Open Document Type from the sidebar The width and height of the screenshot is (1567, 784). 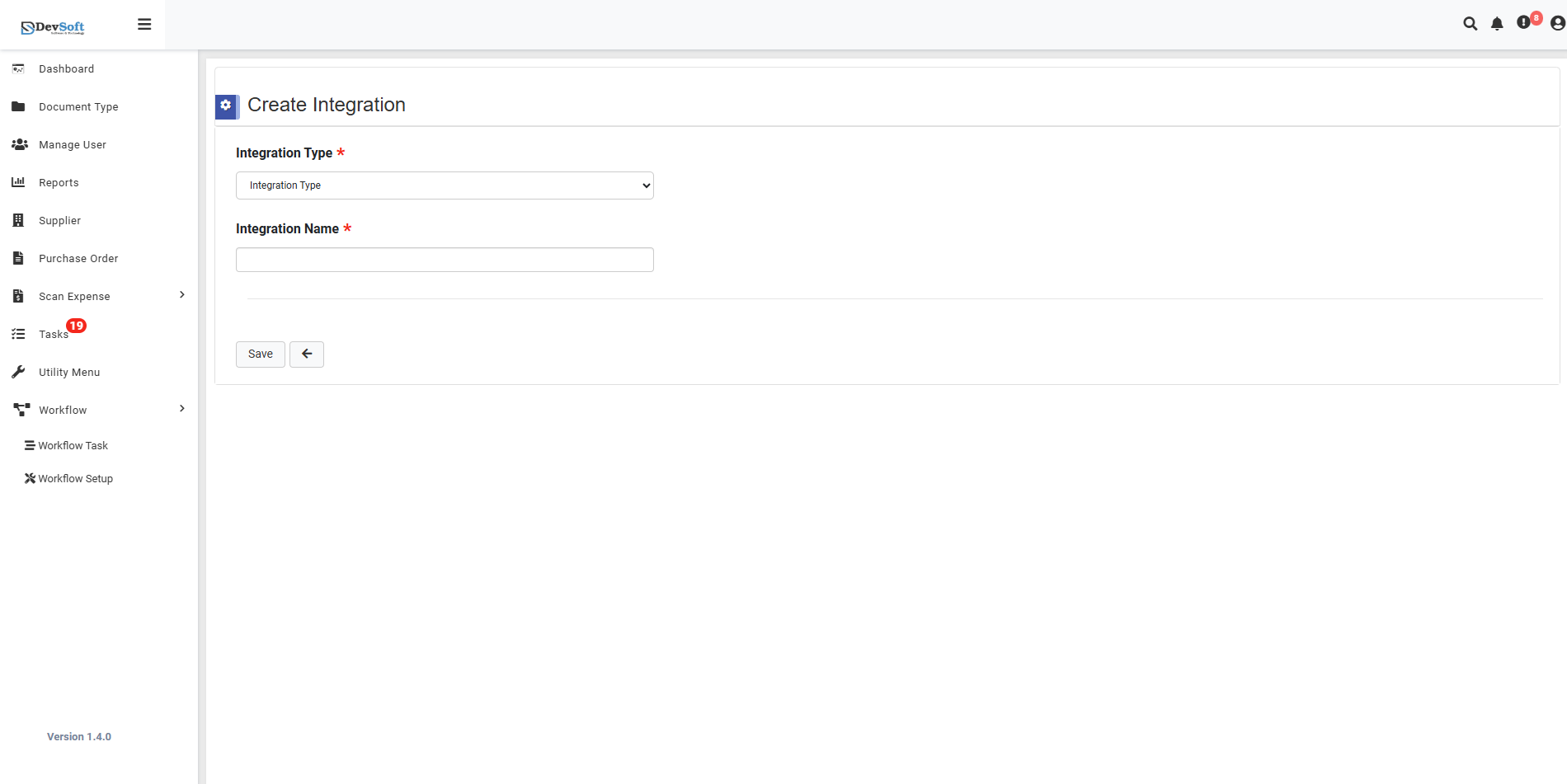click(x=78, y=106)
